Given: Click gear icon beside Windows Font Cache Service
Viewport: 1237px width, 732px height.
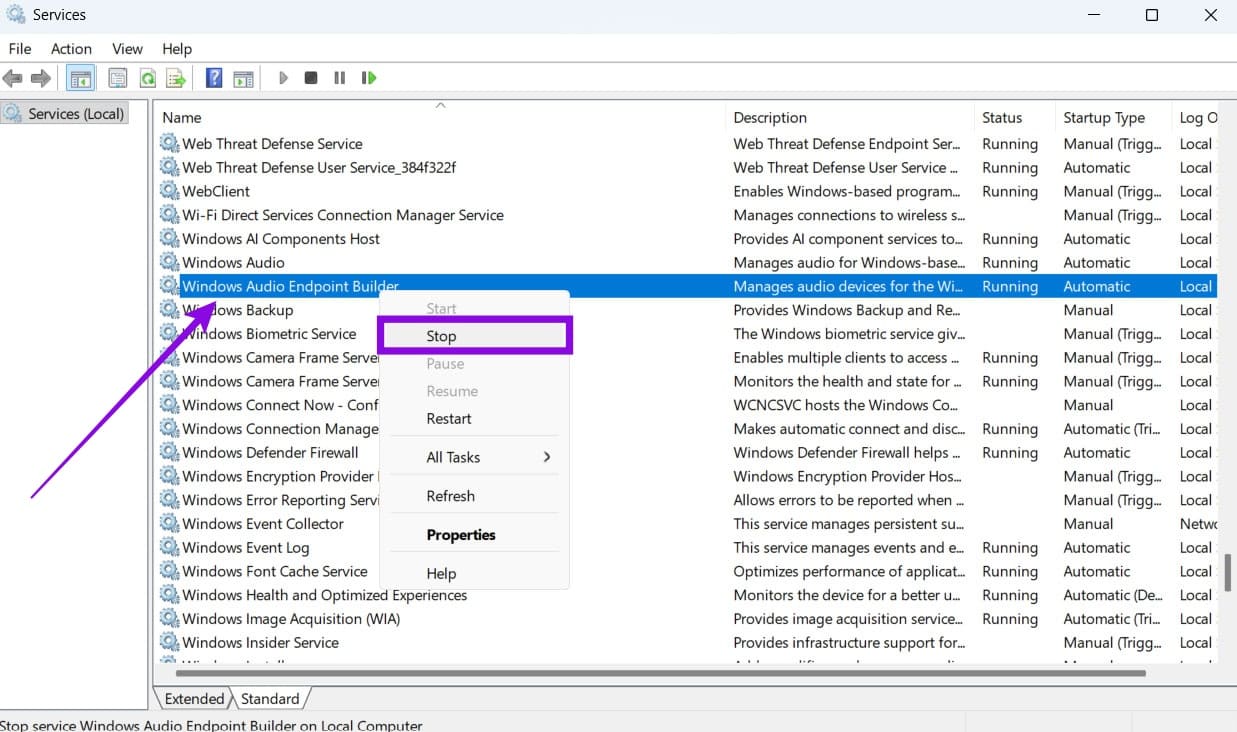Looking at the screenshot, I should pyautogui.click(x=169, y=572).
